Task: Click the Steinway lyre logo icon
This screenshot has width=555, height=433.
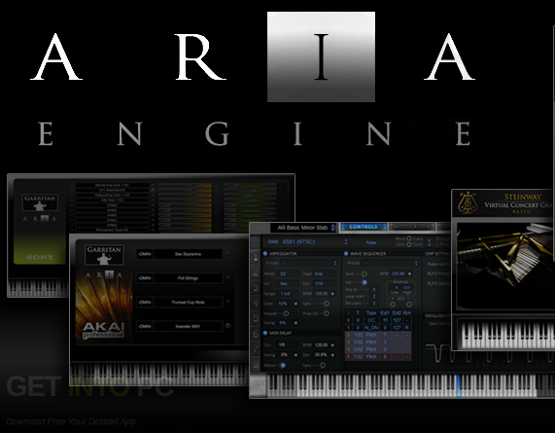Action: [x=467, y=203]
